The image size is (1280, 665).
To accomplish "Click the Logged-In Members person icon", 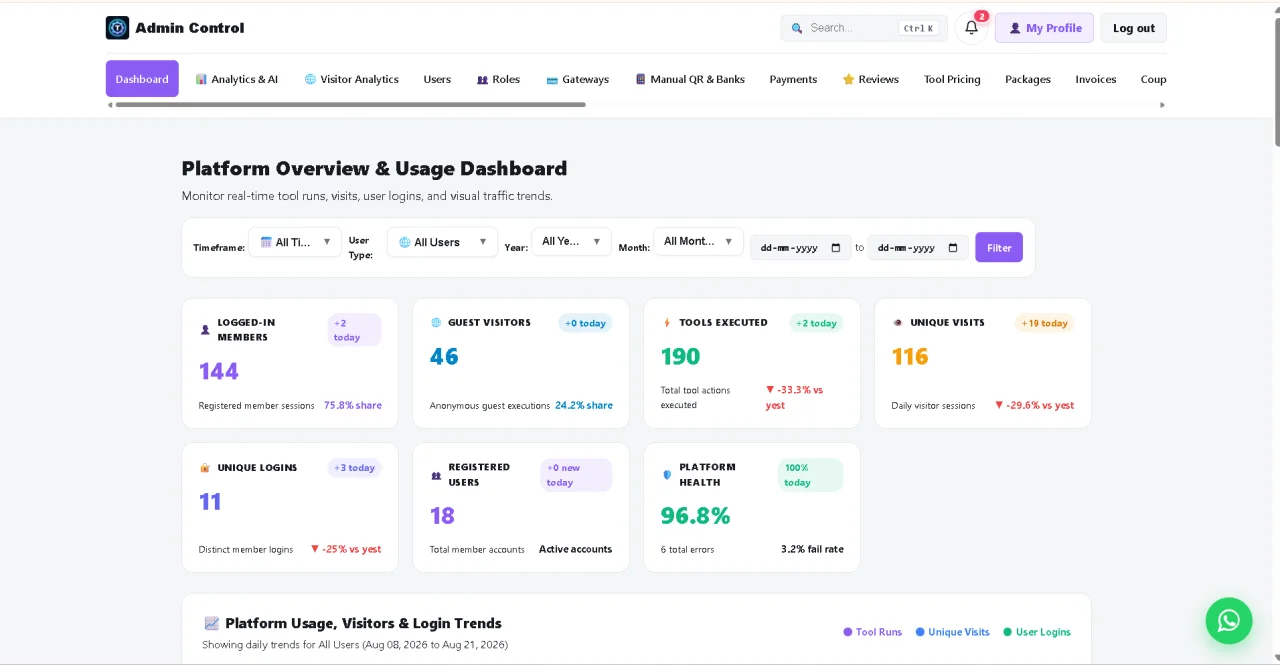I will (x=205, y=330).
